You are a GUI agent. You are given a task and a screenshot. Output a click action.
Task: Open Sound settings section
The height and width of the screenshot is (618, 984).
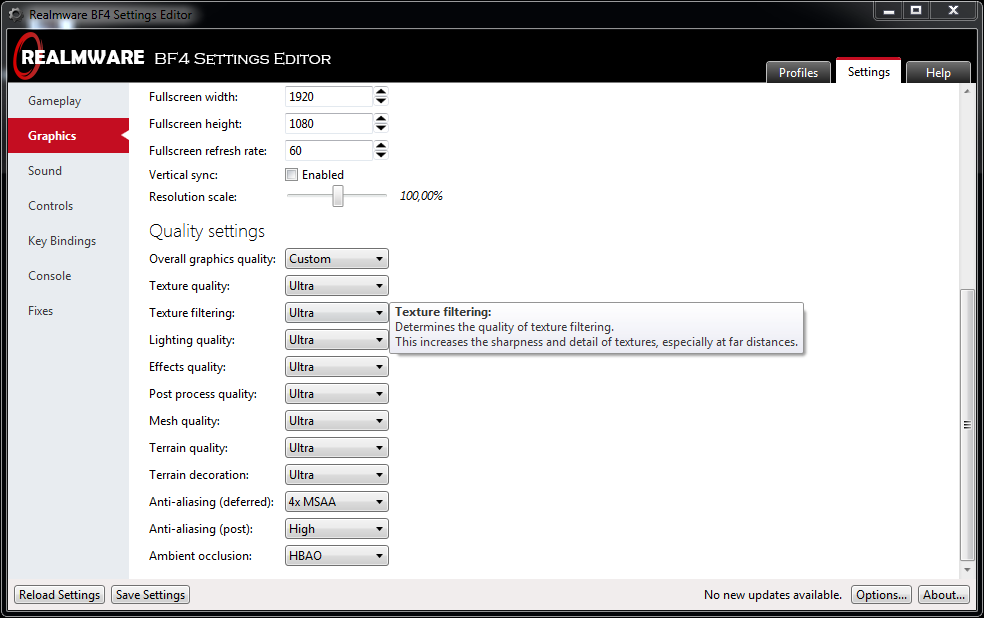click(x=68, y=171)
